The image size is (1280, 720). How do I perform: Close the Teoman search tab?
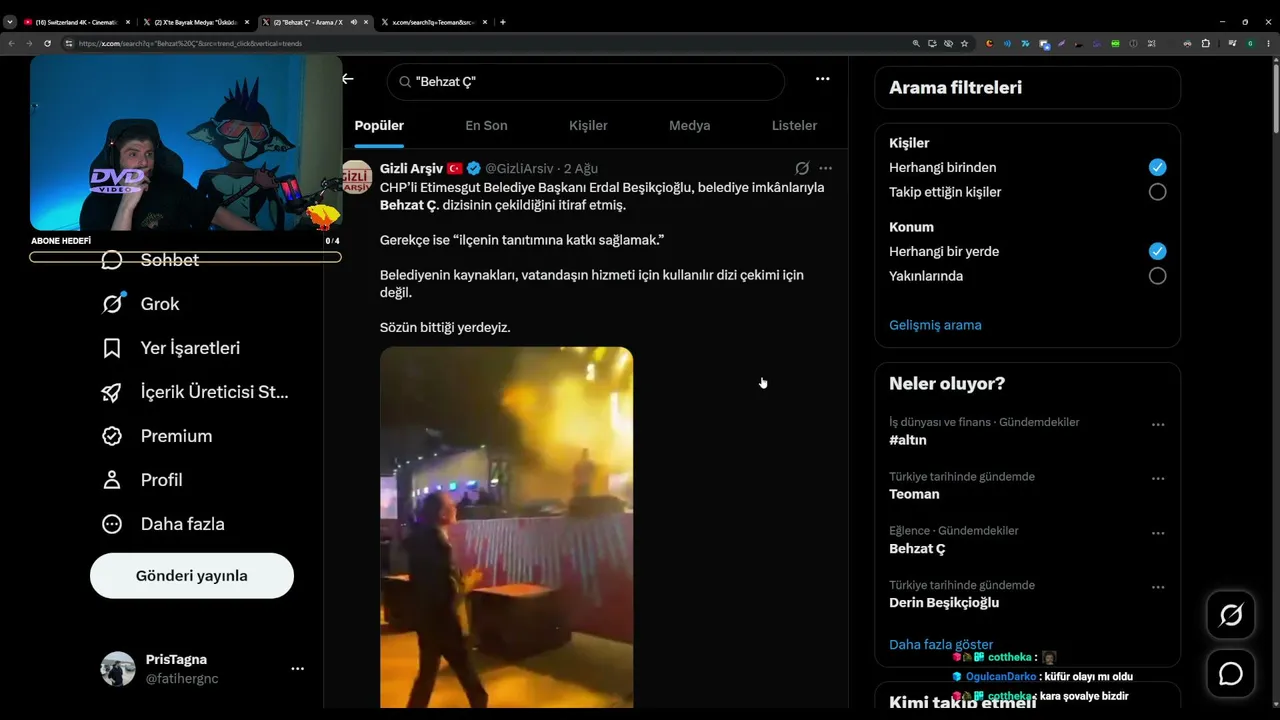[x=487, y=22]
